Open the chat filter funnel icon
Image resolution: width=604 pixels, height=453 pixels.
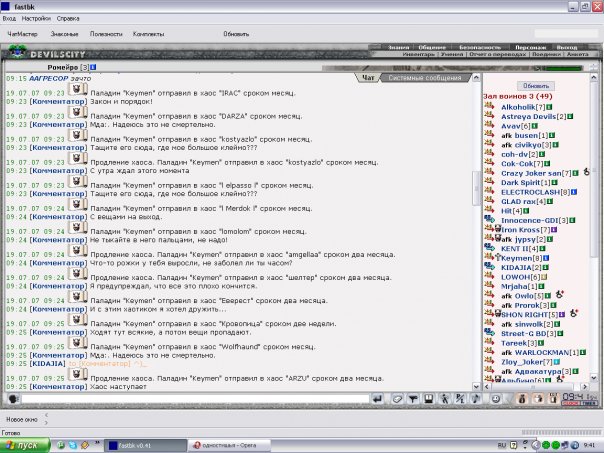(413, 399)
